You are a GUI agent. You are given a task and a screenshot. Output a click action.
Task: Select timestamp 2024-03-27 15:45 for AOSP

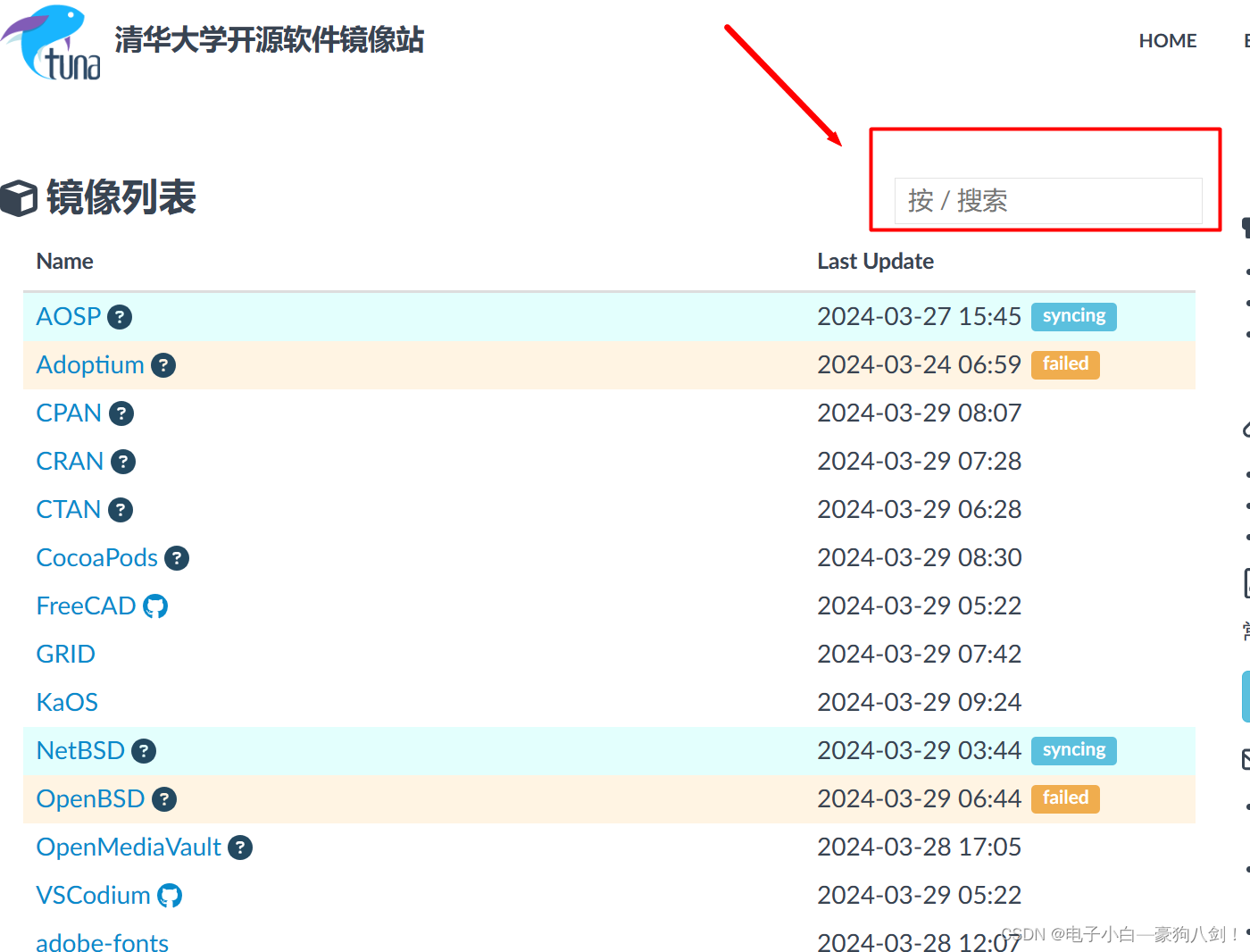[919, 316]
